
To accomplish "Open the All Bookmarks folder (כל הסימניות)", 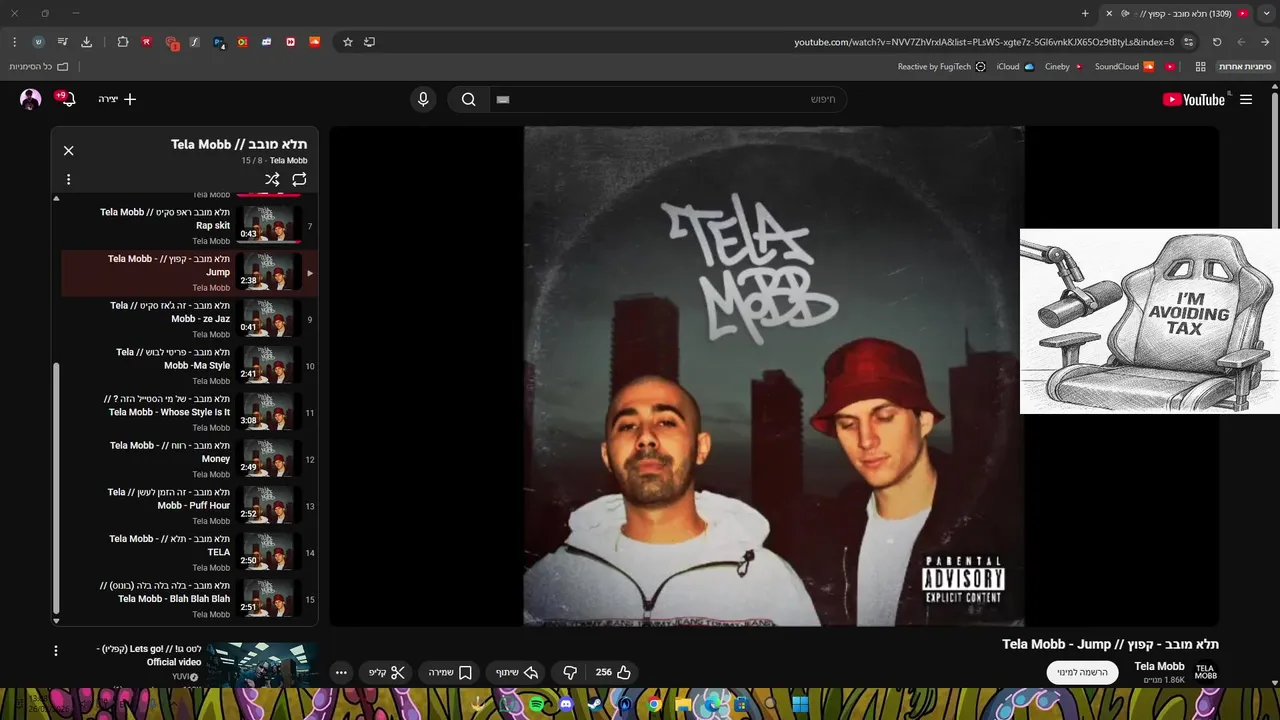I will coord(39,67).
